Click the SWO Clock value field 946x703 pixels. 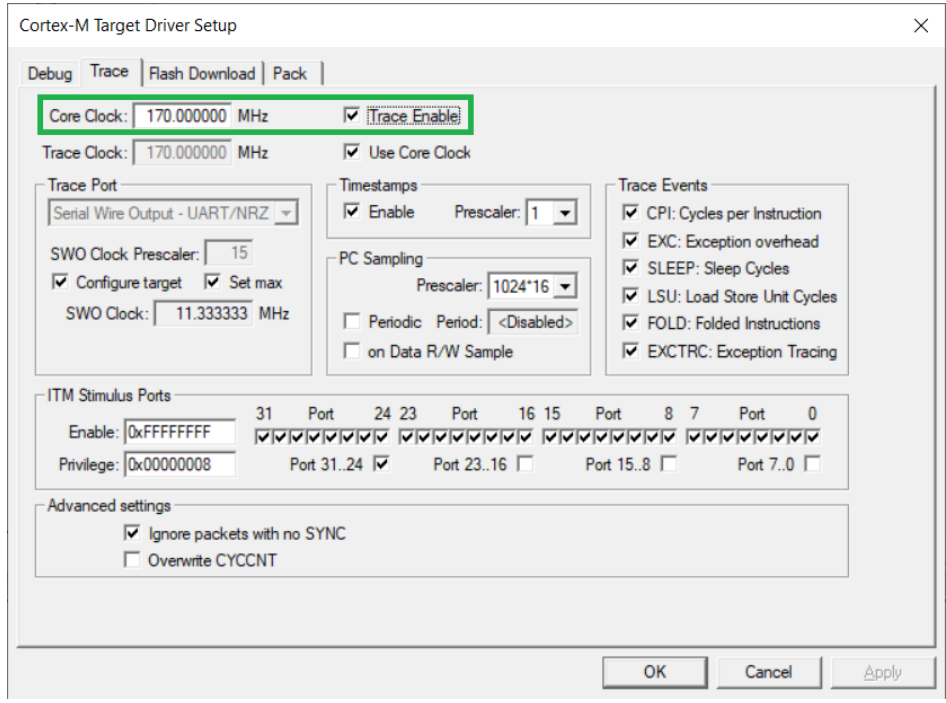point(204,314)
